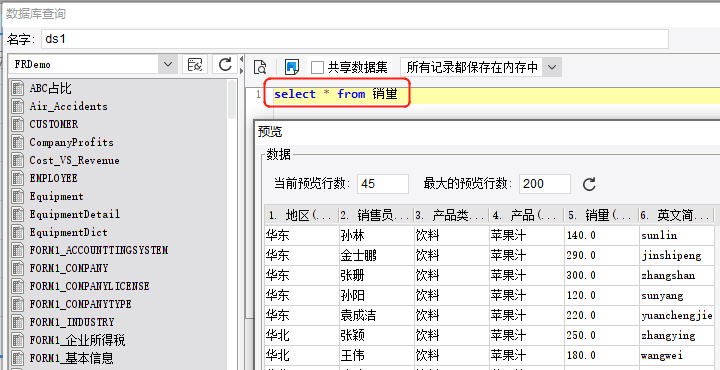This screenshot has height=370, width=720.
Task: Select the FORM1_COMPANYLICENSE table
Action: click(89, 286)
